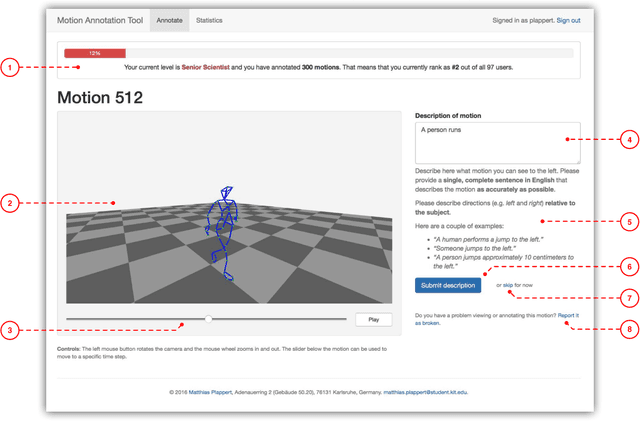Click the round timeline slider handle
Viewport: 640px width, 421px height.
(208, 319)
